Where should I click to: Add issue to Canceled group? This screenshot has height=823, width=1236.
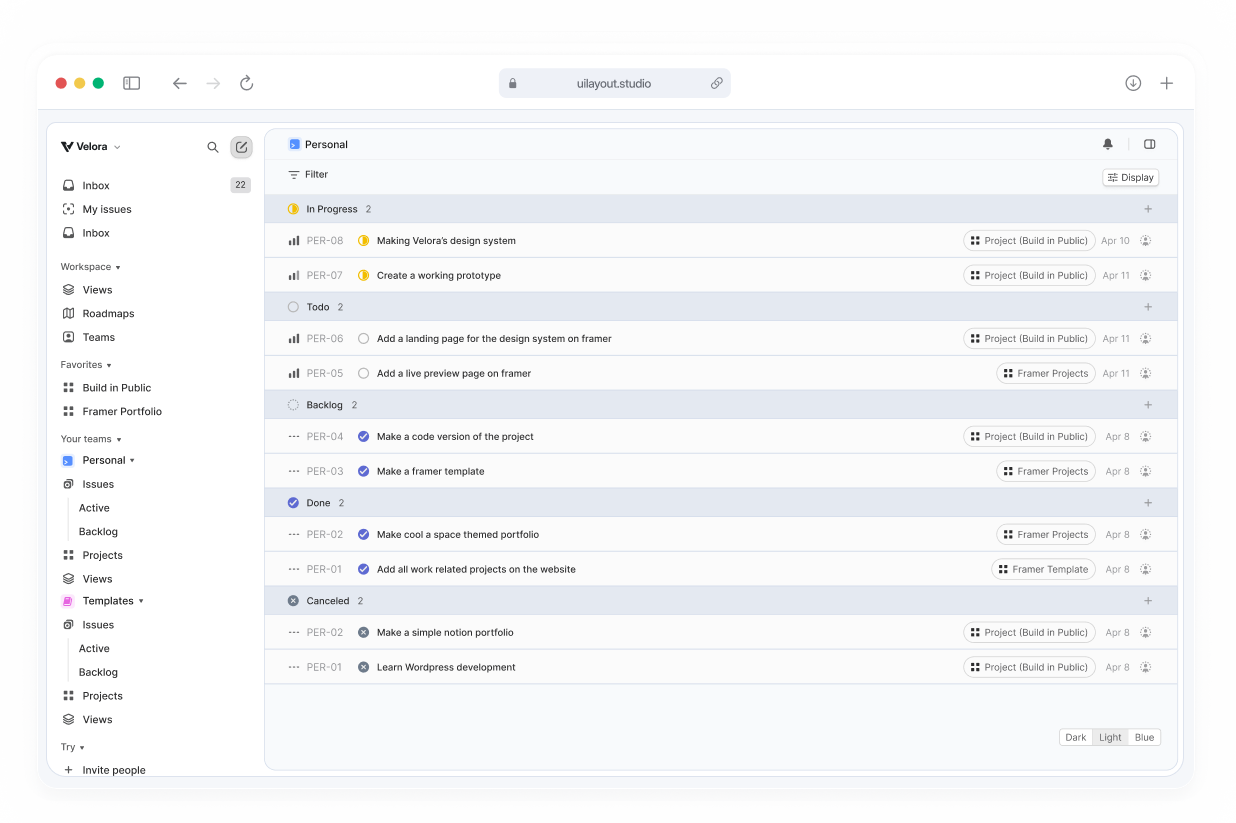tap(1148, 601)
